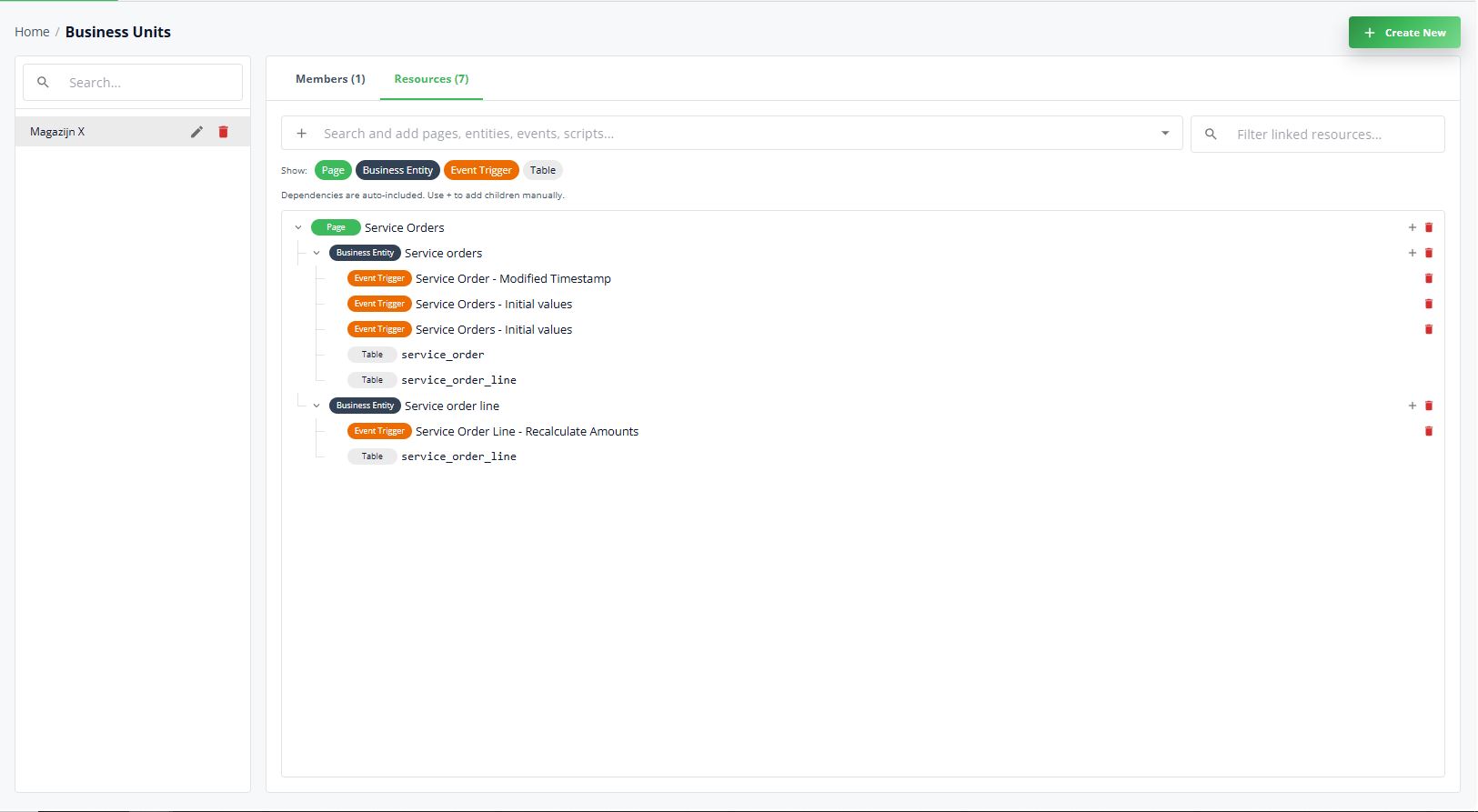
Task: Edit the Magazijn X business unit
Action: pyautogui.click(x=196, y=132)
